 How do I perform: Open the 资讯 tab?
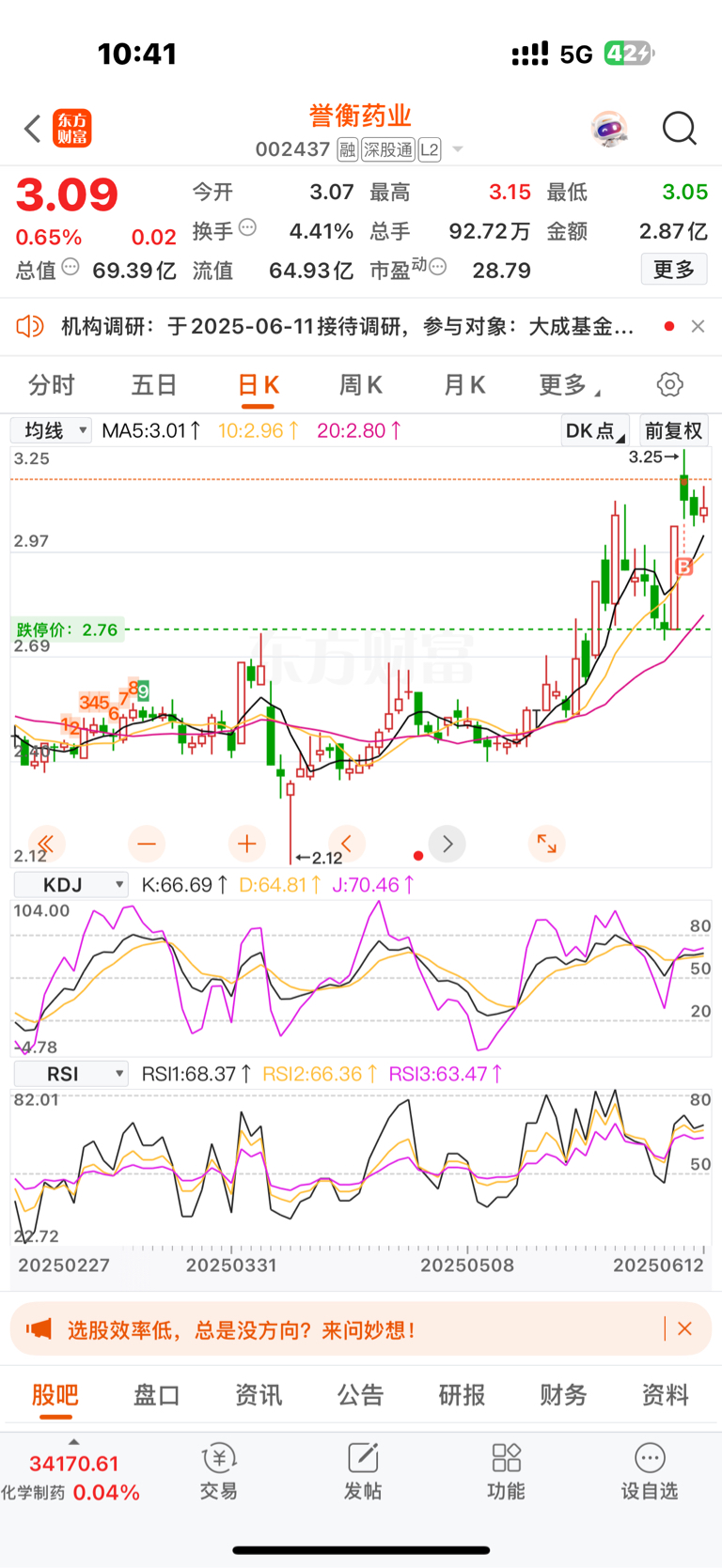click(x=259, y=1394)
